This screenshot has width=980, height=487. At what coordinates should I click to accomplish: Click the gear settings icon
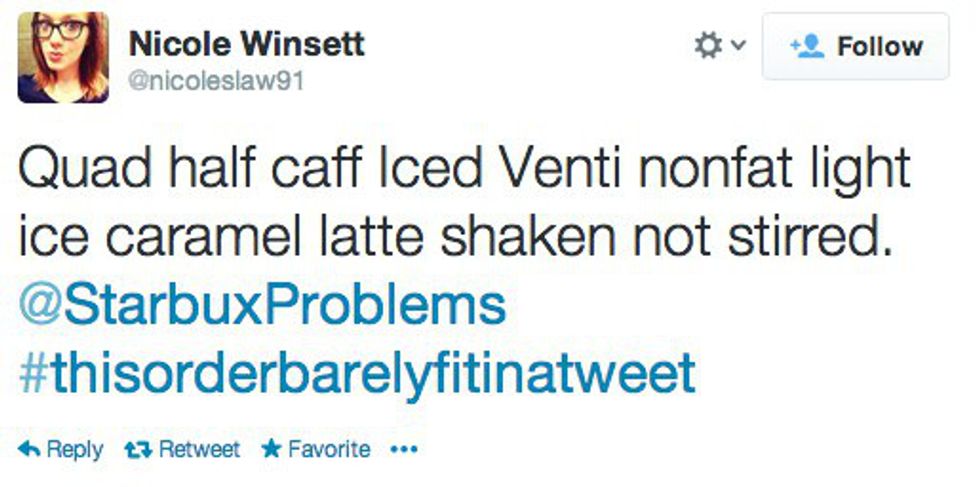point(708,46)
